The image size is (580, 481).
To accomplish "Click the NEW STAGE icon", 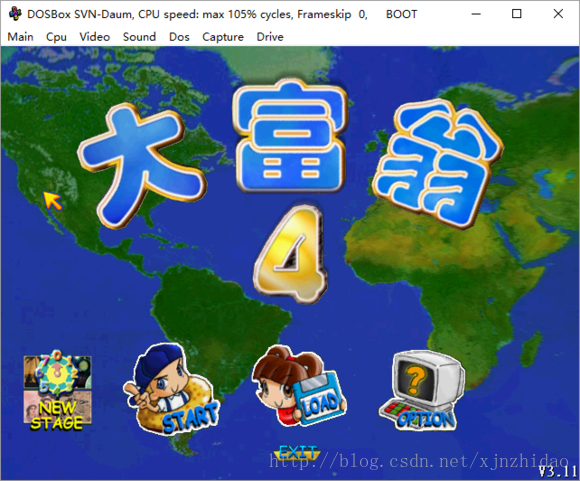I will coord(57,390).
